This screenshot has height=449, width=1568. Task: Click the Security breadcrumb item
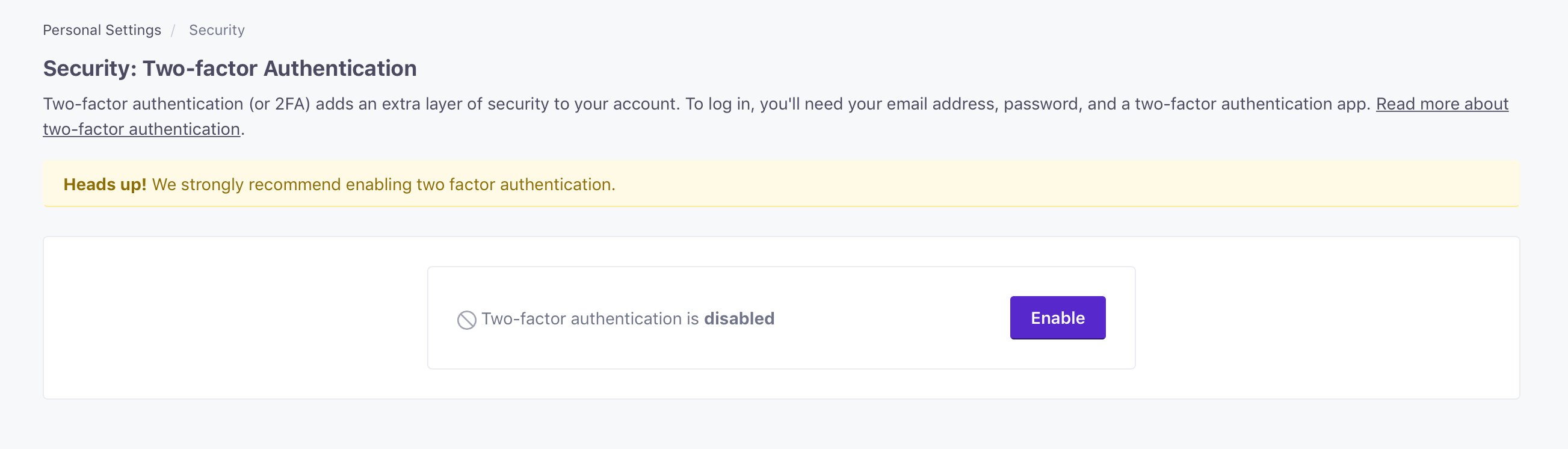click(x=217, y=30)
